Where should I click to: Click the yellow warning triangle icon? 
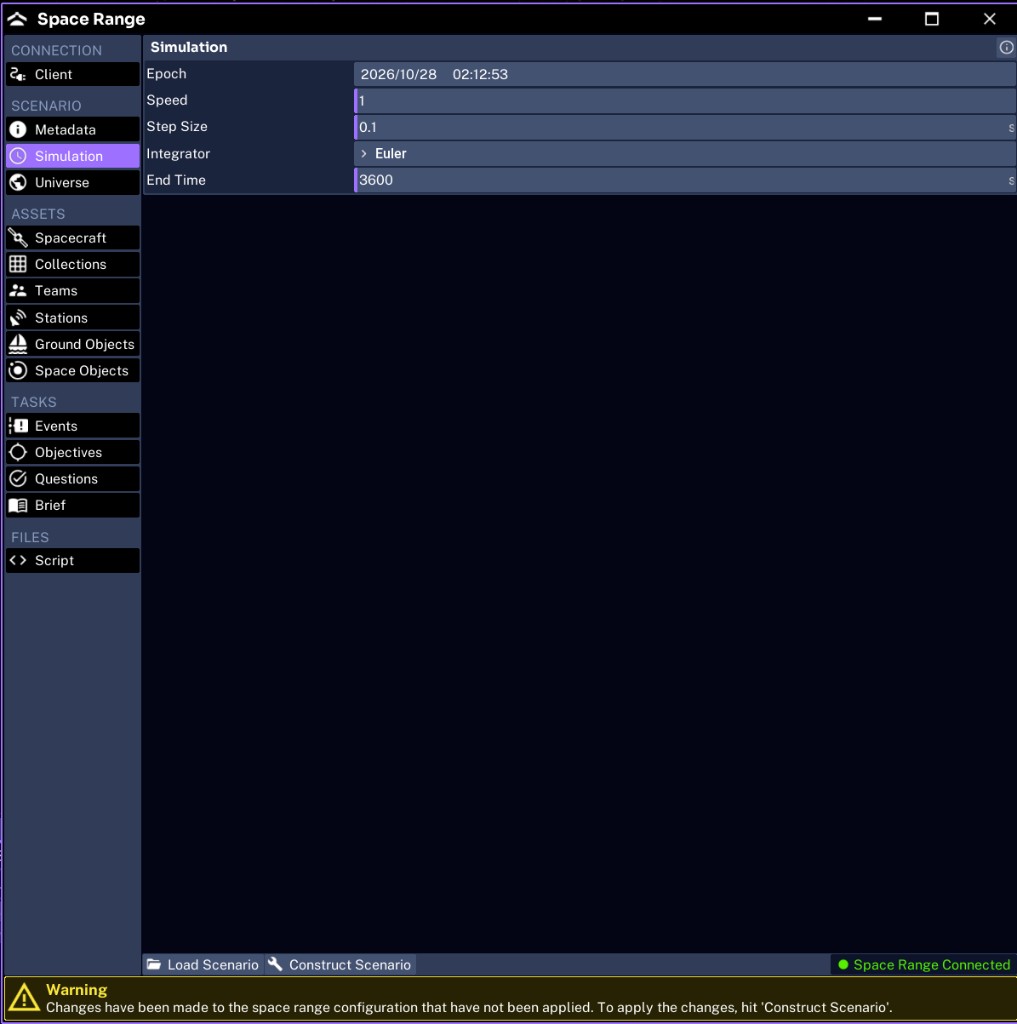24,997
